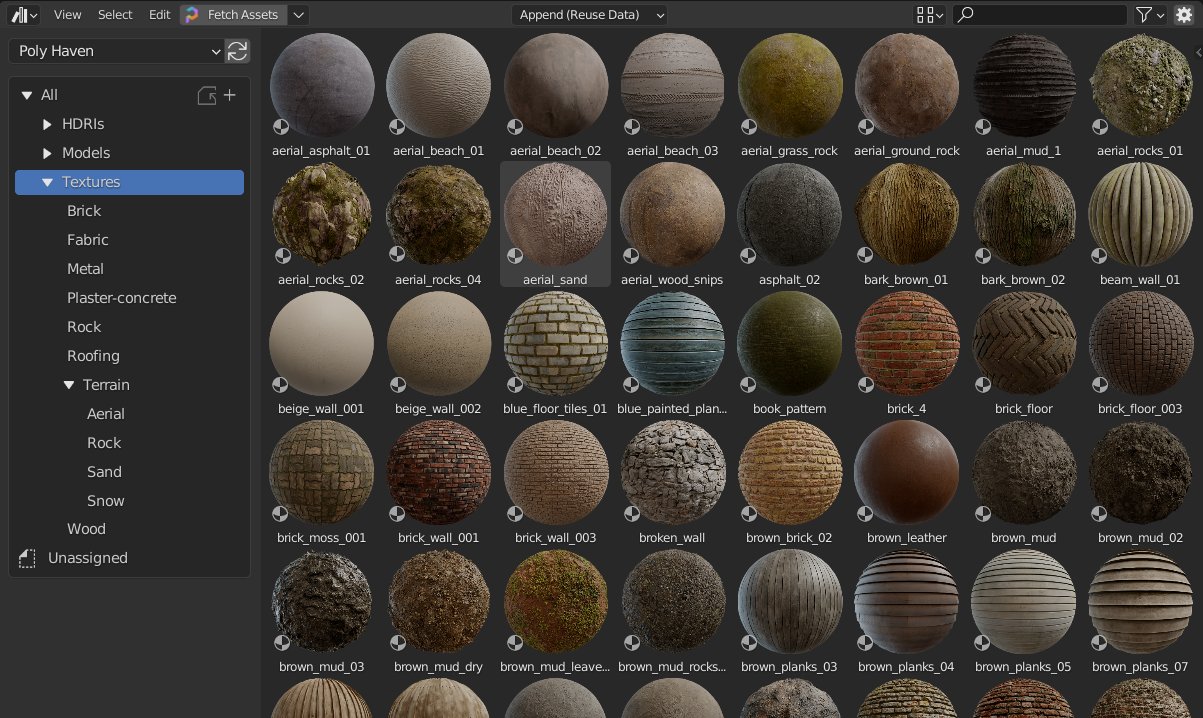Image resolution: width=1203 pixels, height=718 pixels.
Task: Select the brick_floor material thumbnail
Action: [x=1024, y=342]
